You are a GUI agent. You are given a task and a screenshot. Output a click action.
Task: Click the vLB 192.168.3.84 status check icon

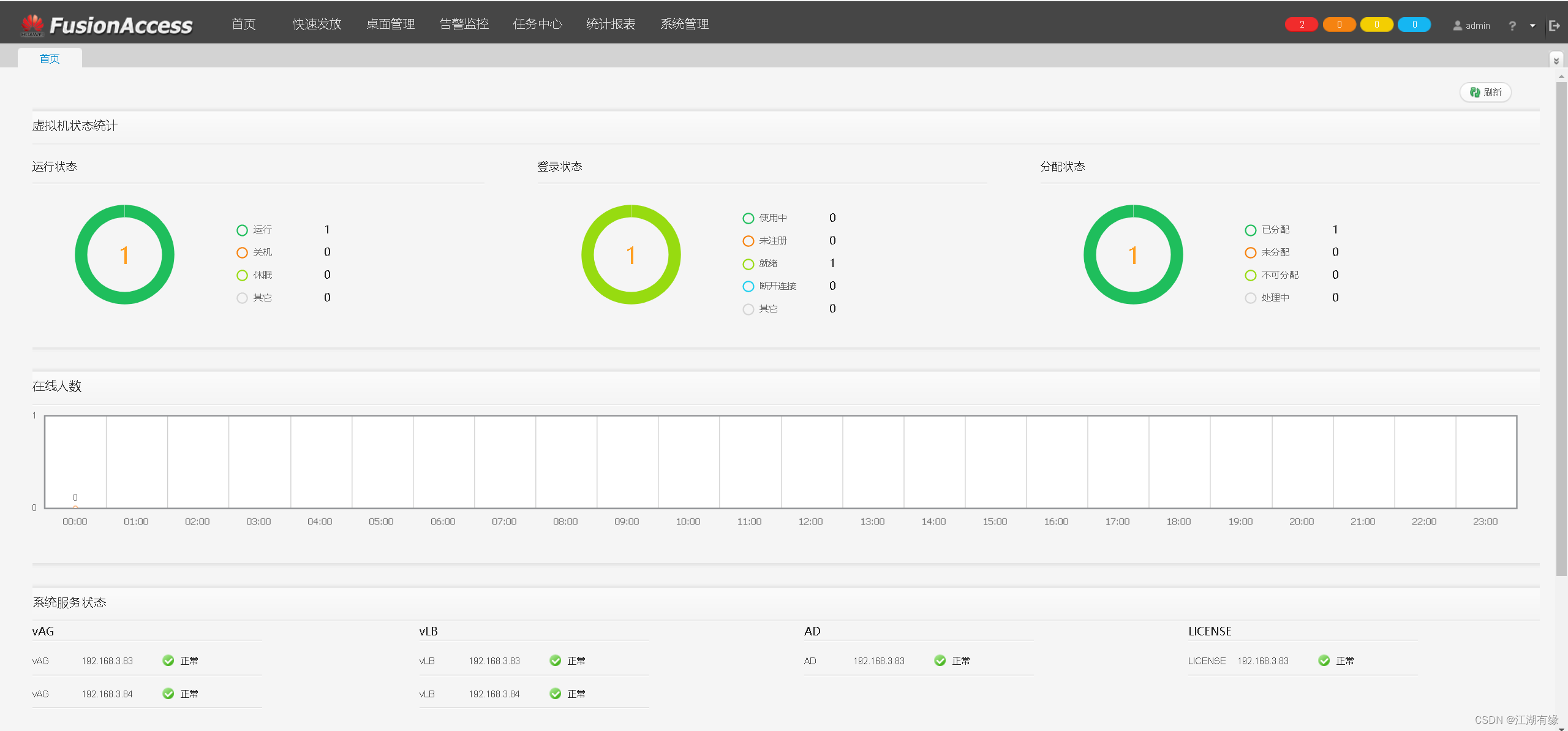(x=555, y=693)
